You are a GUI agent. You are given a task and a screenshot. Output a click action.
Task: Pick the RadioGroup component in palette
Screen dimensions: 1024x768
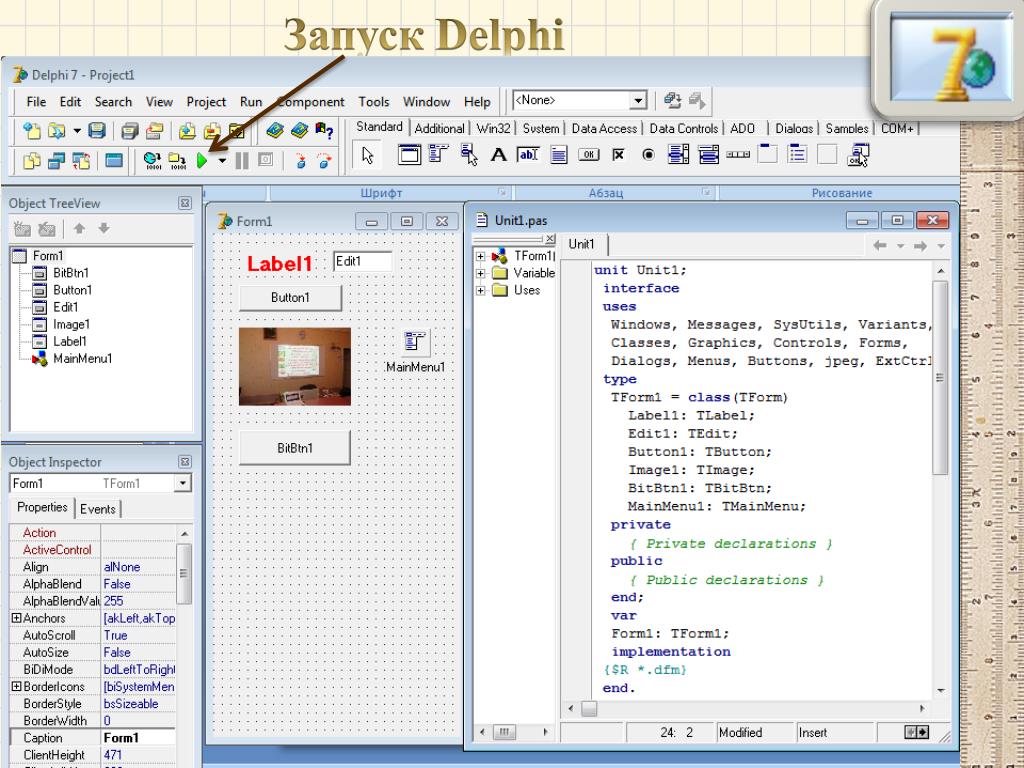[797, 155]
